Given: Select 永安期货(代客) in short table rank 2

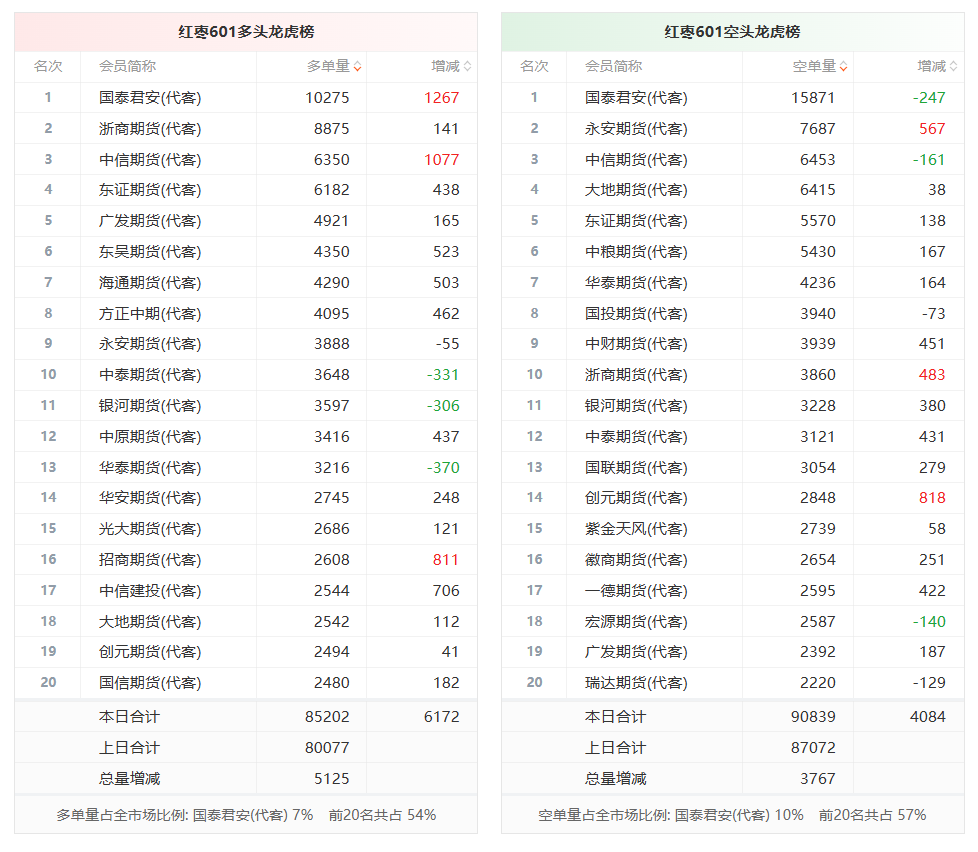Looking at the screenshot, I should tap(636, 129).
